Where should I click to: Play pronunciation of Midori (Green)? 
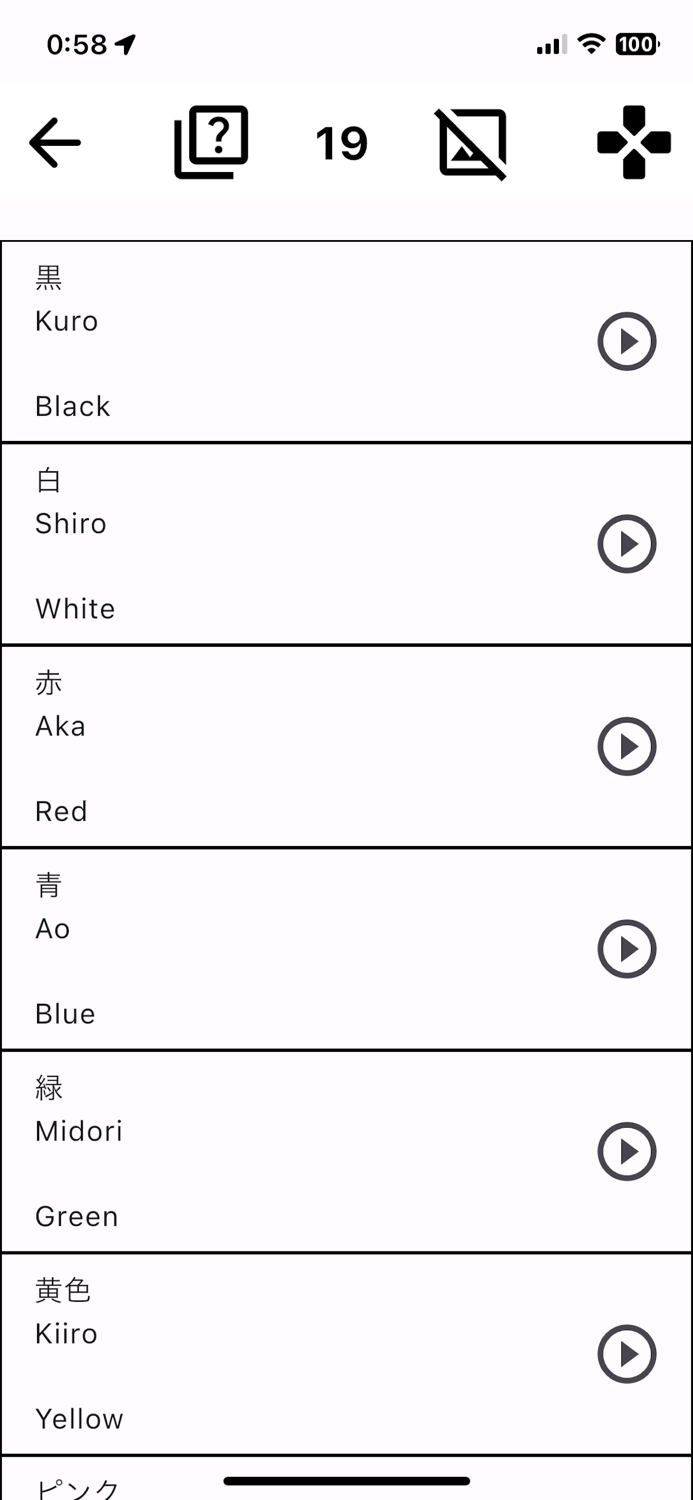[x=627, y=1151]
